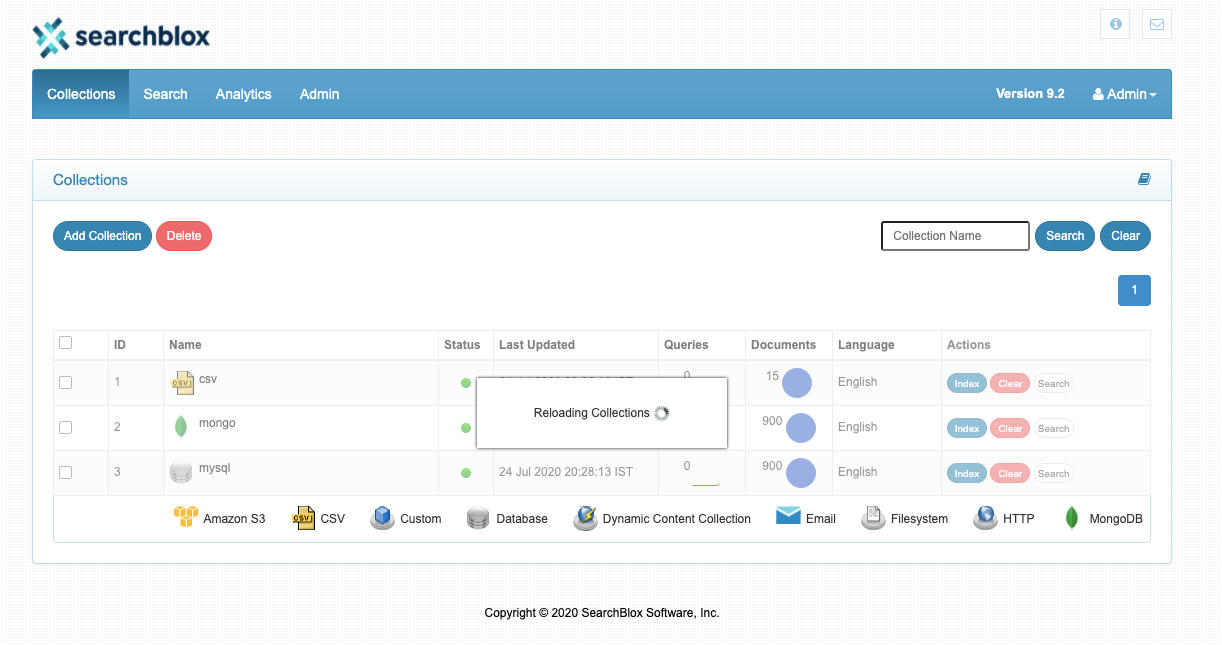Click the mongo collection name
1222x645 pixels.
coord(217,423)
